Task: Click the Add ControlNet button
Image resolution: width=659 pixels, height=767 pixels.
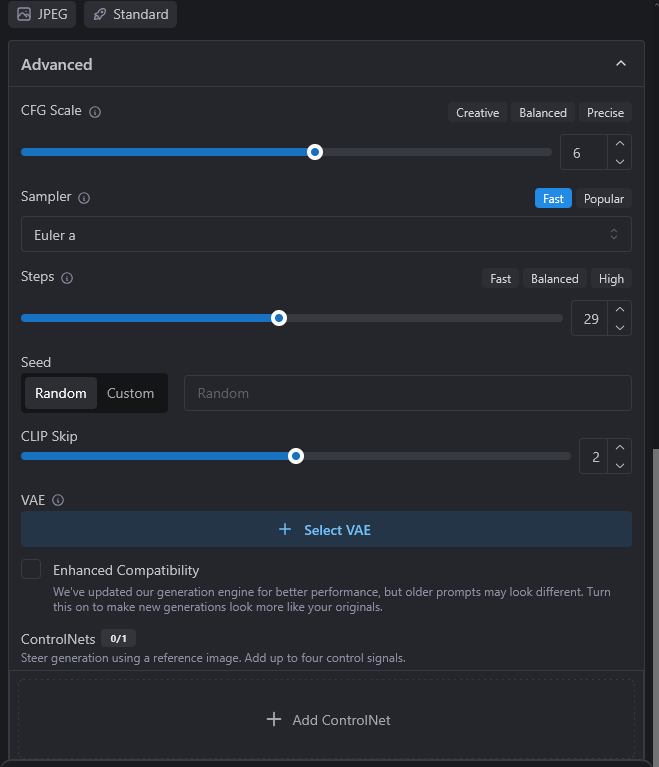Action: click(326, 719)
